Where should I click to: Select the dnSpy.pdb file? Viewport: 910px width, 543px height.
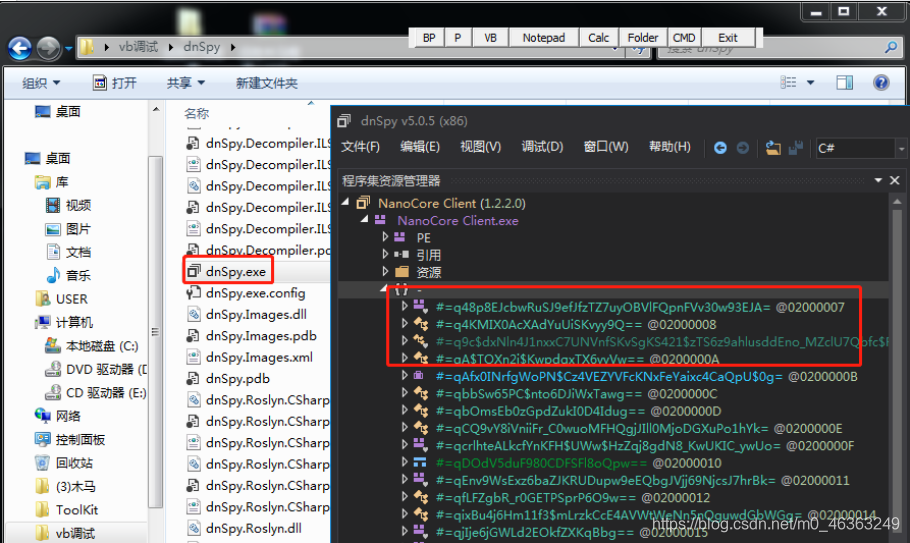click(x=228, y=379)
